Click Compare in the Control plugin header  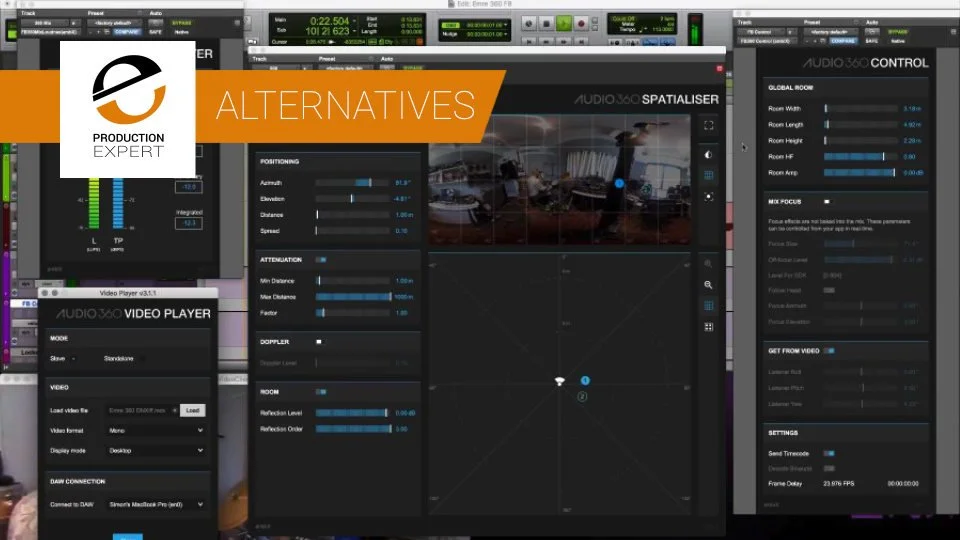tap(843, 41)
